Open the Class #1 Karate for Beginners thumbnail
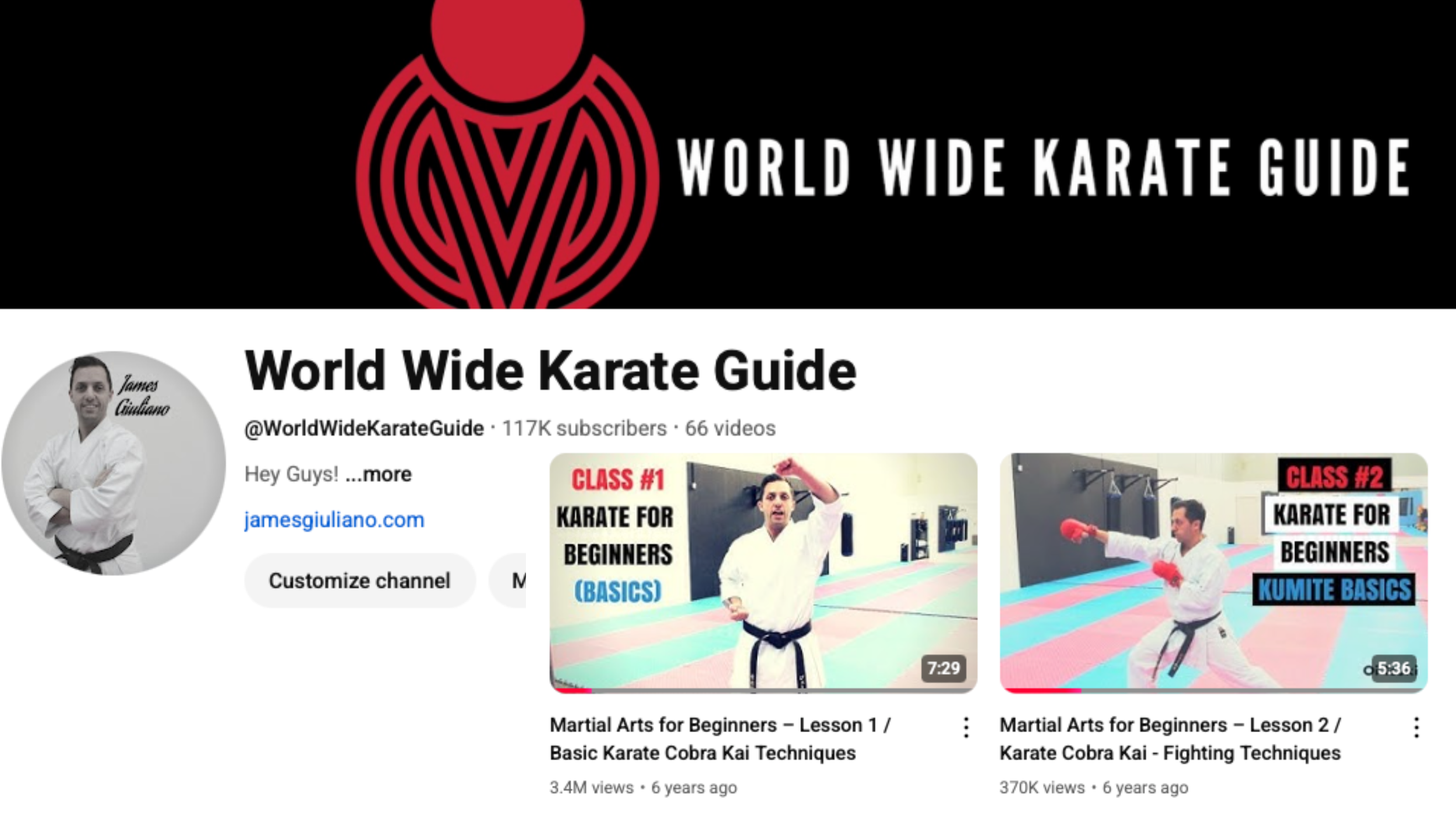The height and width of the screenshot is (819, 1456). tap(764, 573)
